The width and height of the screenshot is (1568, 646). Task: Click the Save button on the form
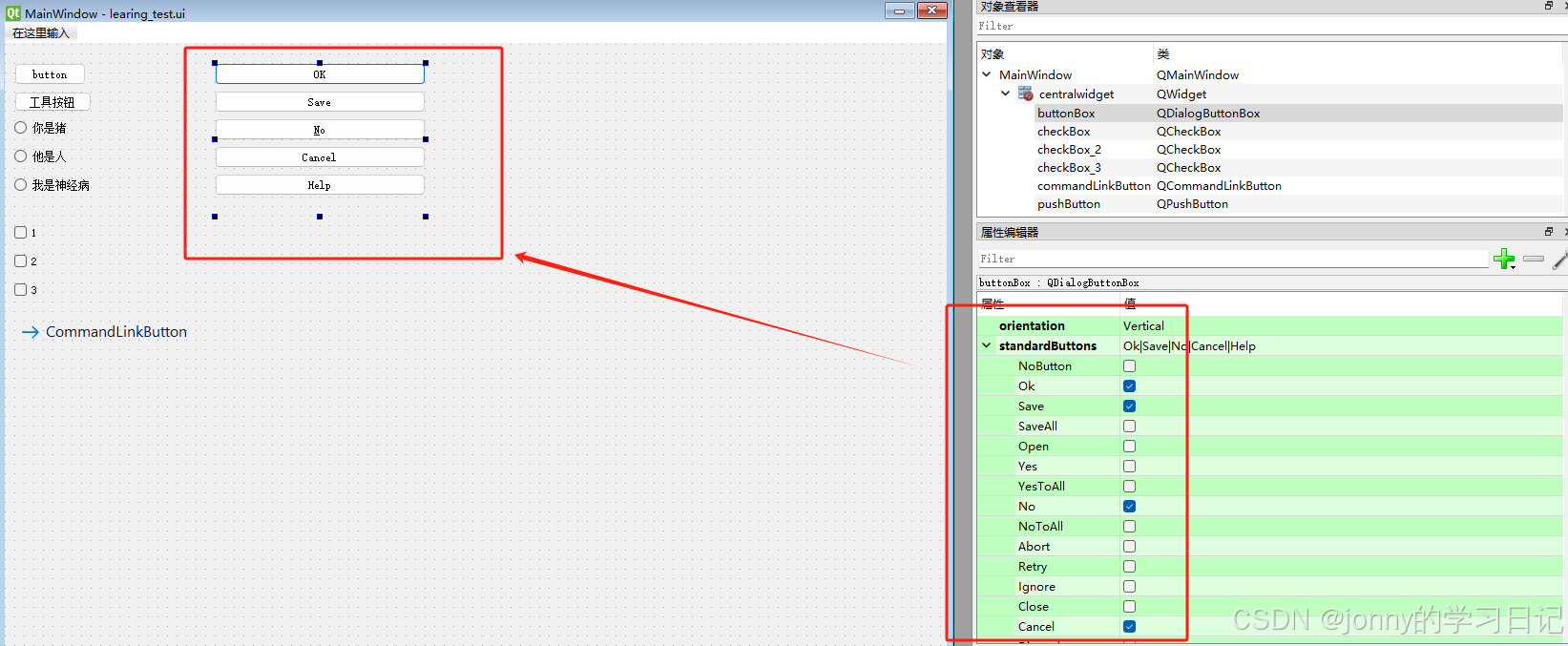click(320, 101)
